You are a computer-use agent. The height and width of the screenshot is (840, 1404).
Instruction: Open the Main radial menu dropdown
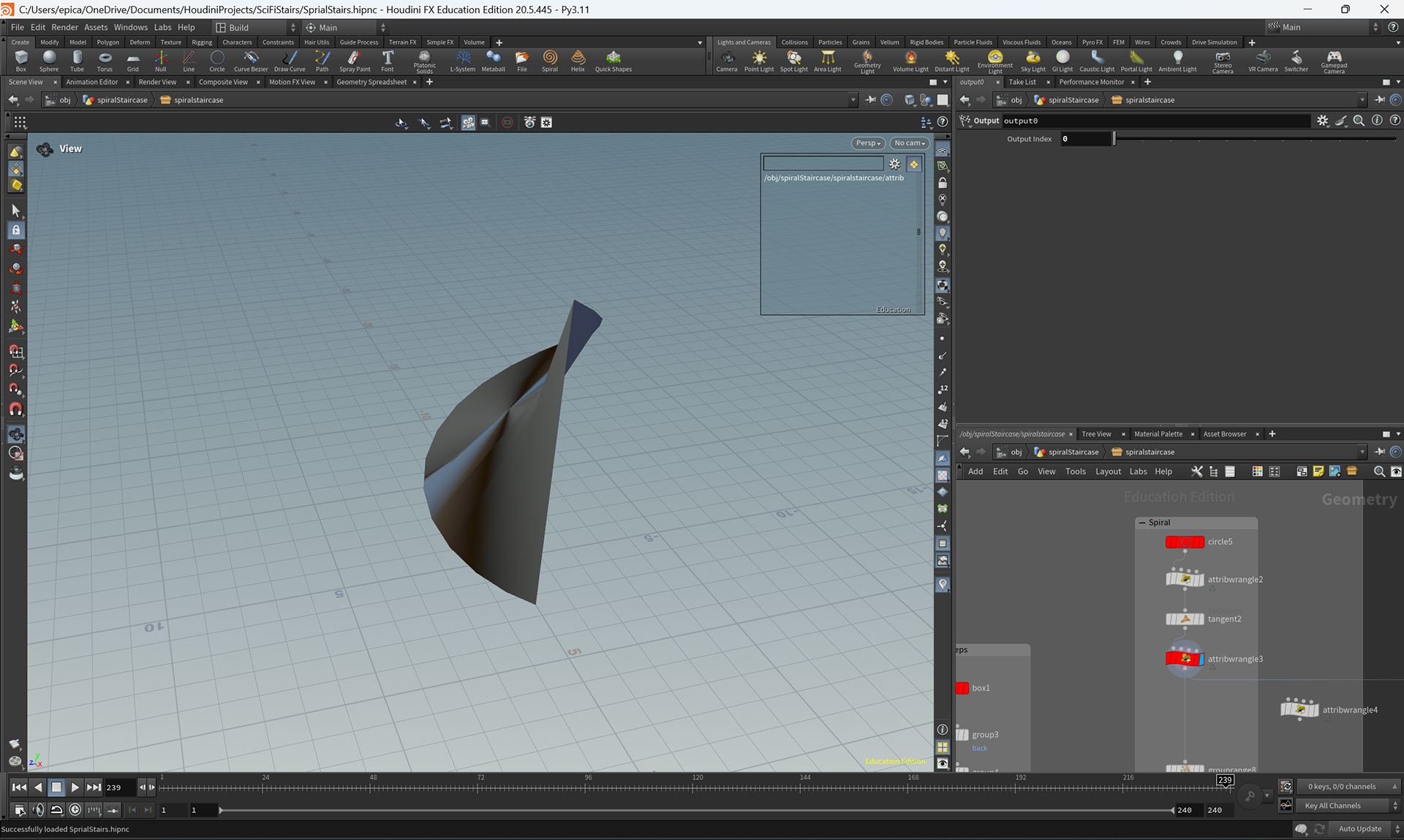(x=346, y=27)
